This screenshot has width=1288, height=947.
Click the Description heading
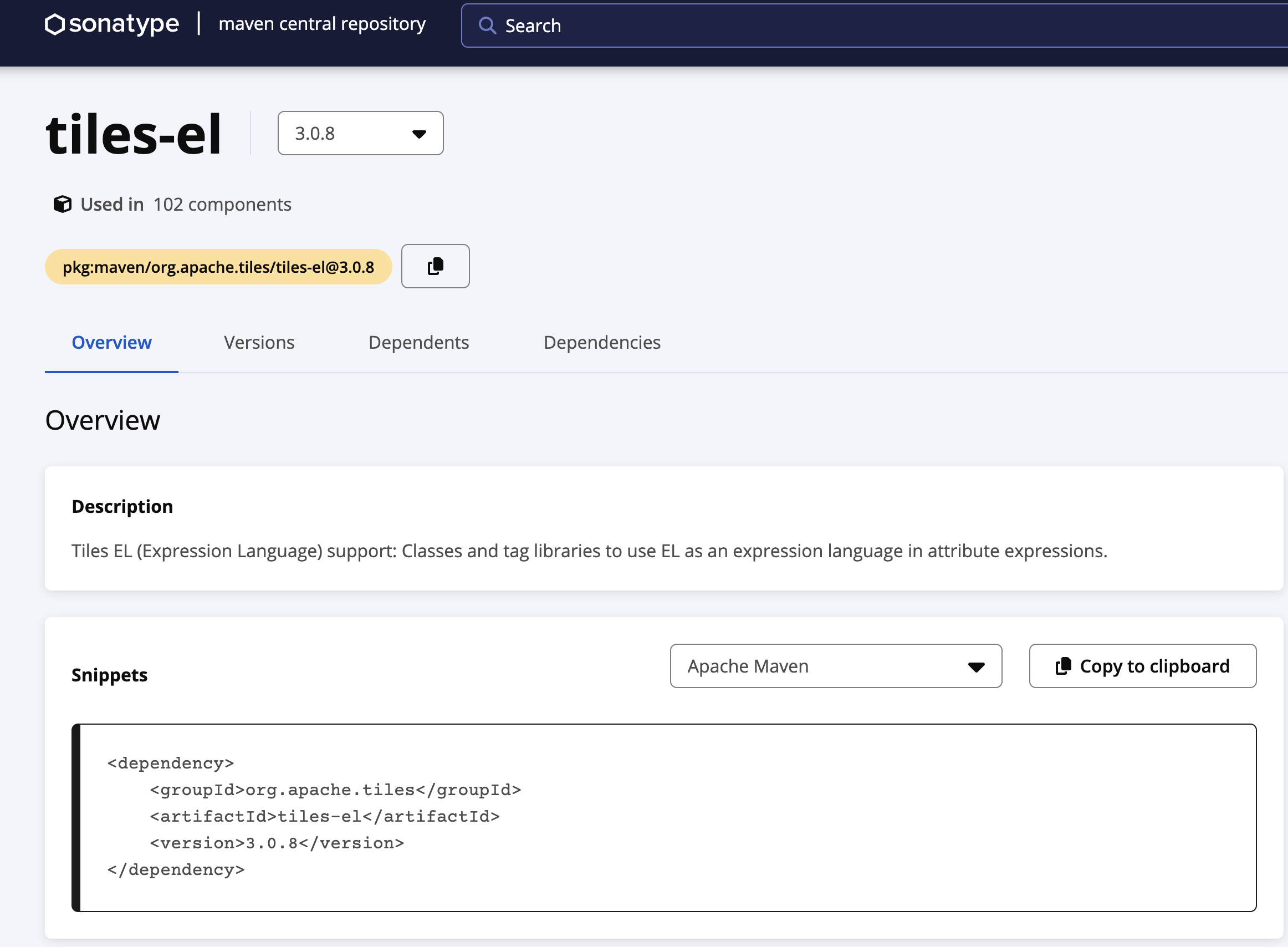point(122,507)
